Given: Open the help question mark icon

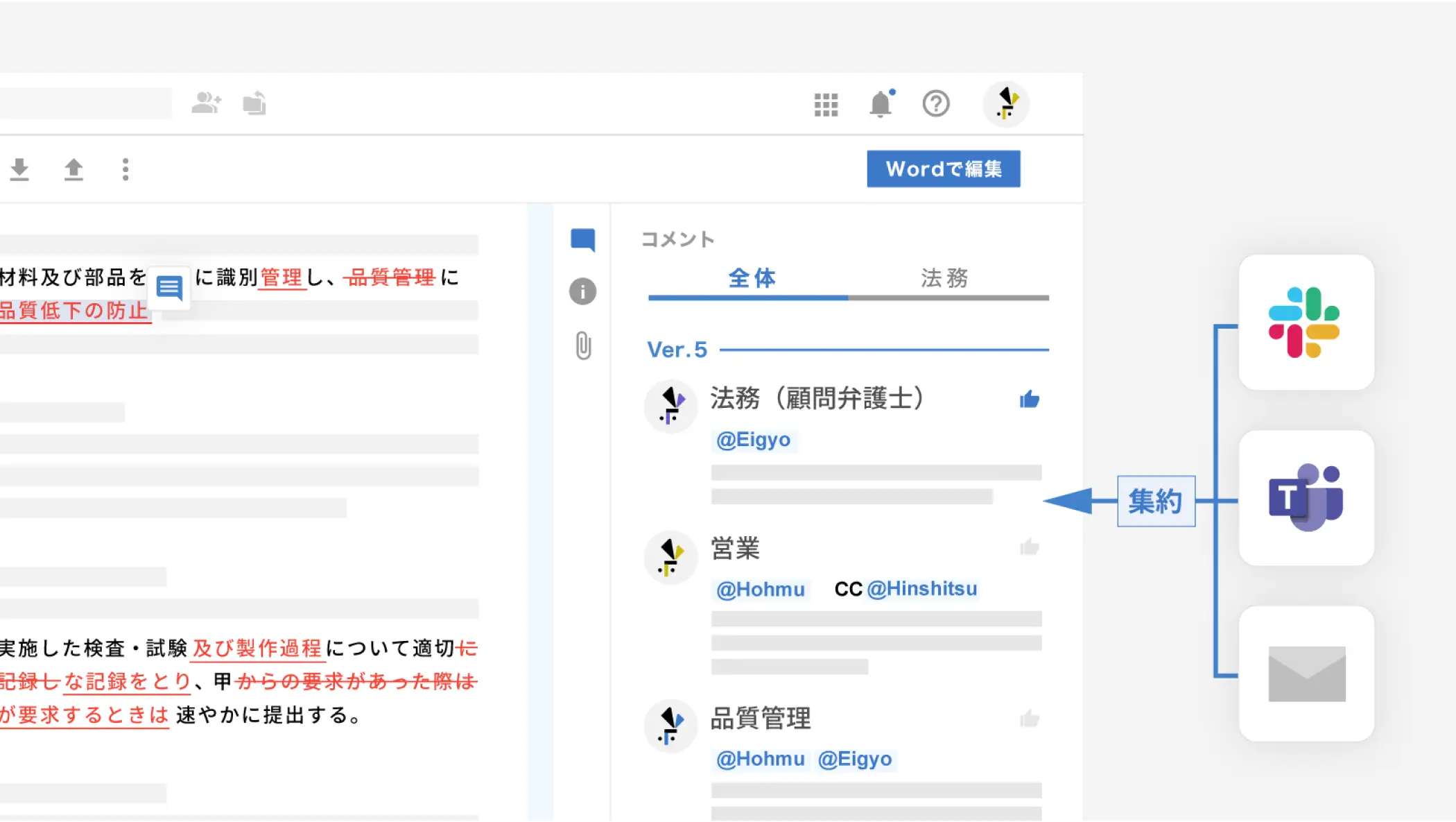Looking at the screenshot, I should point(936,104).
